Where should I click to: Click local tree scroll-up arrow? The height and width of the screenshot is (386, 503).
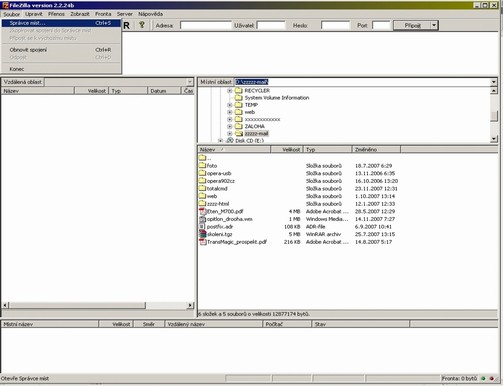pyautogui.click(x=494, y=91)
